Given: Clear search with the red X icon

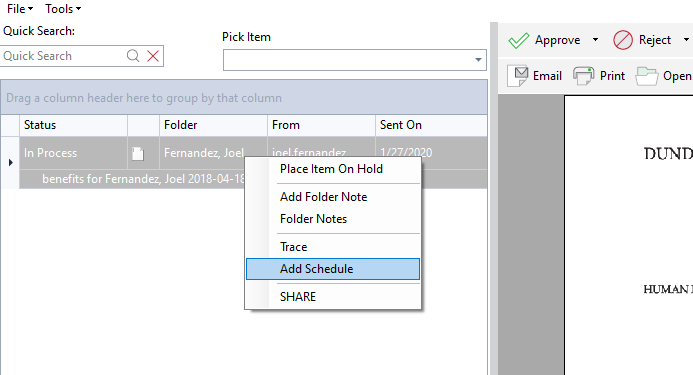Looking at the screenshot, I should [x=153, y=56].
